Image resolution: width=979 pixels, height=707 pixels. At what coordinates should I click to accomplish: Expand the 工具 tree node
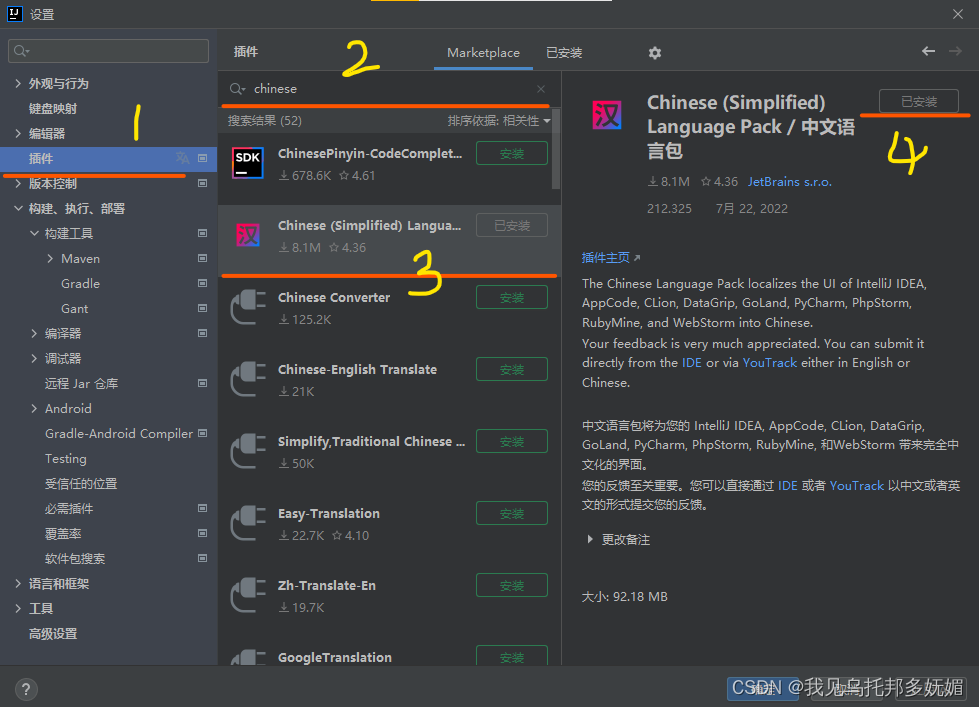point(18,608)
